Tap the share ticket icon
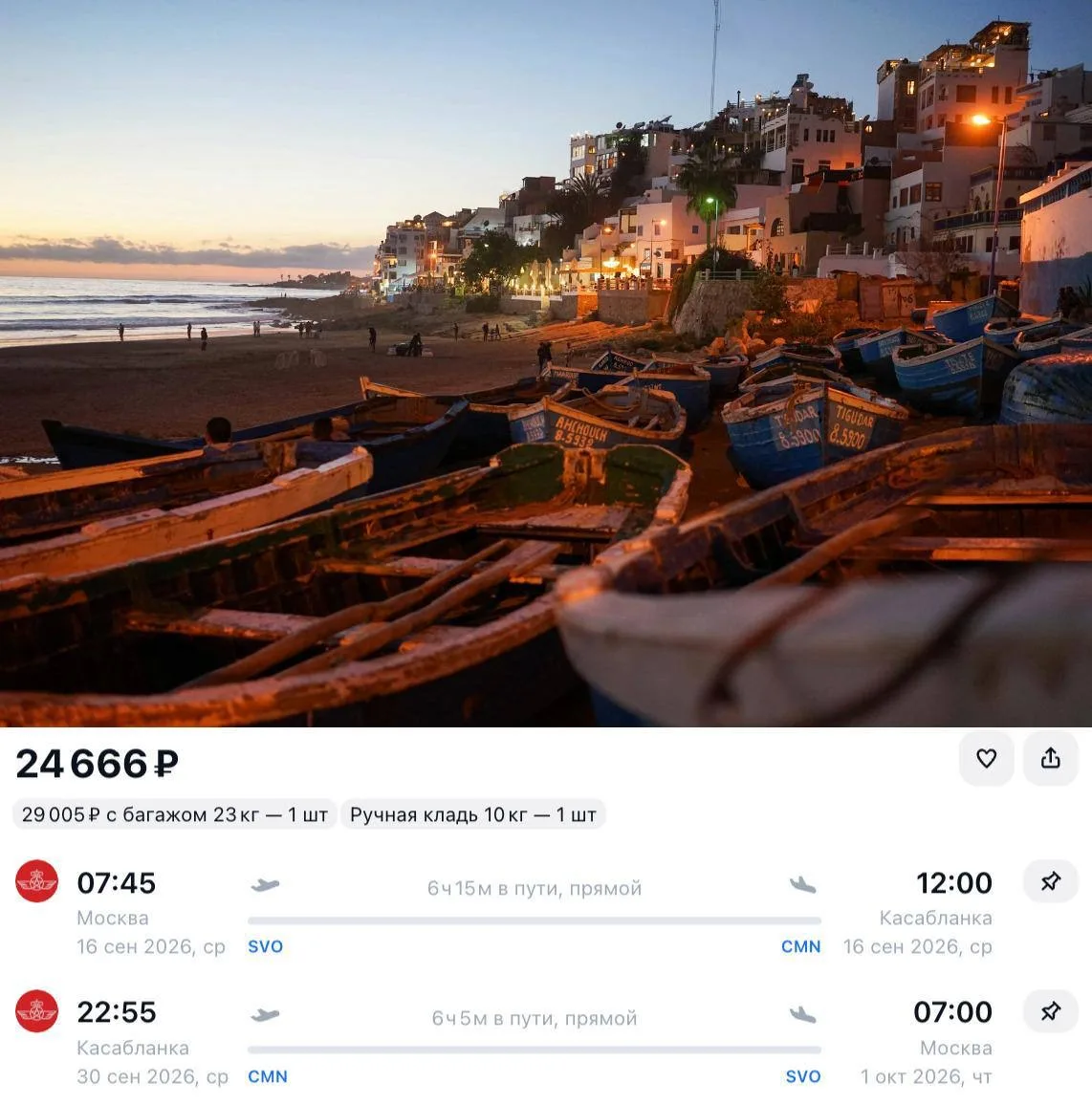The height and width of the screenshot is (1104, 1092). coord(1051,758)
